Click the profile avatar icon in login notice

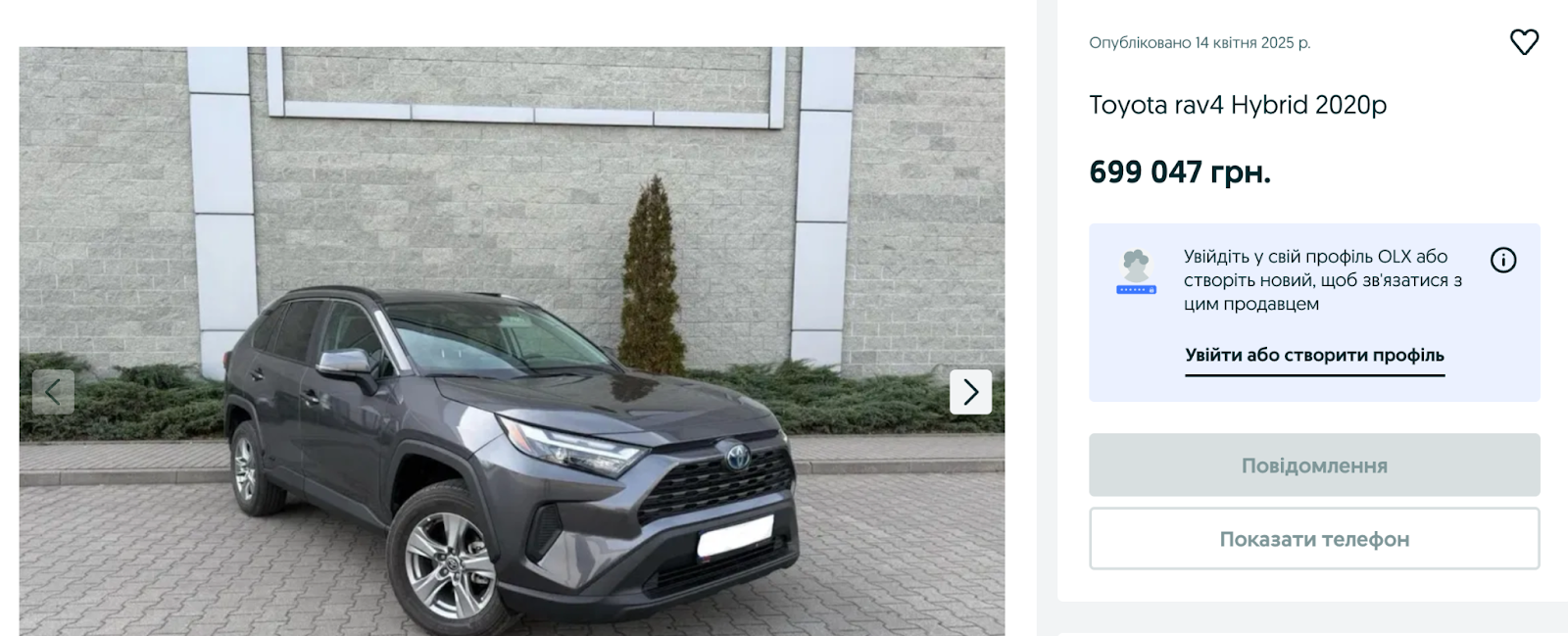tap(1136, 272)
